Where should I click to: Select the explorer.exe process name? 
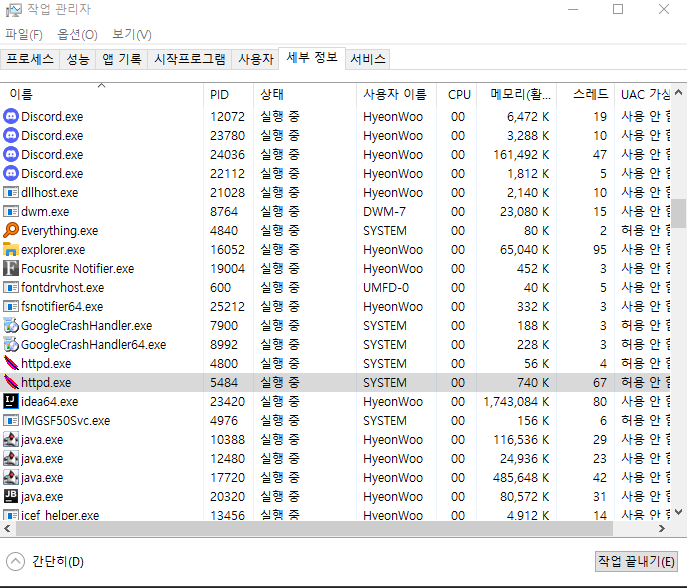(x=53, y=249)
